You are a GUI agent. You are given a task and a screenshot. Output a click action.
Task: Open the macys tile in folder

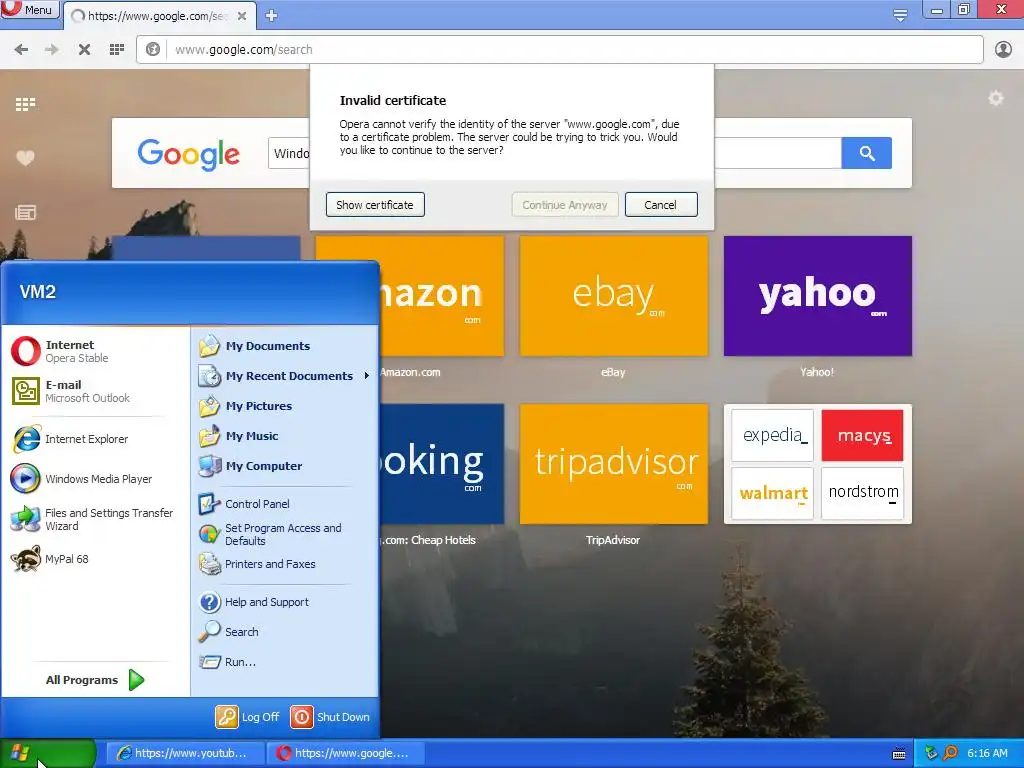click(863, 436)
